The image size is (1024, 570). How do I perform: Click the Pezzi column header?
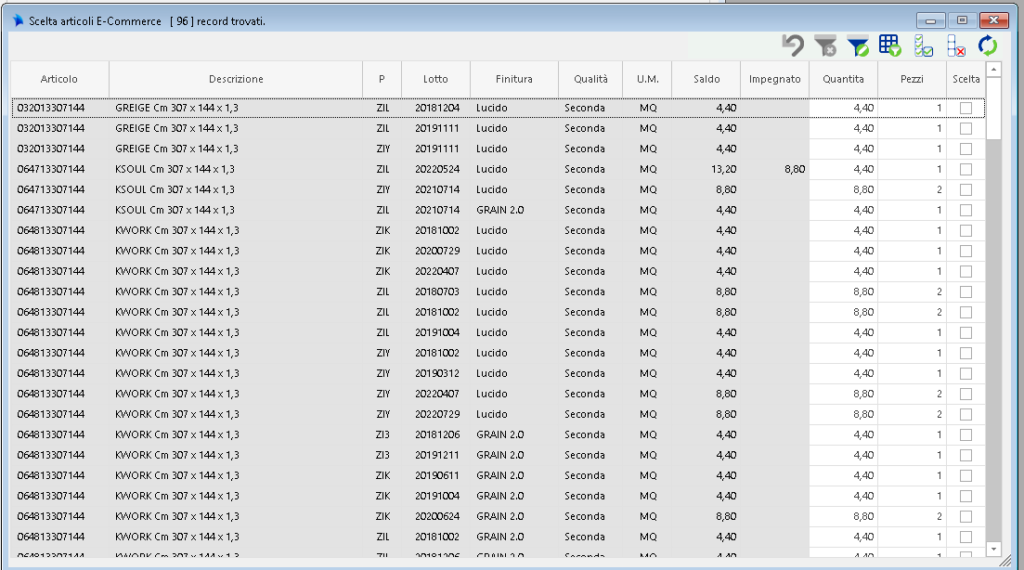click(912, 79)
